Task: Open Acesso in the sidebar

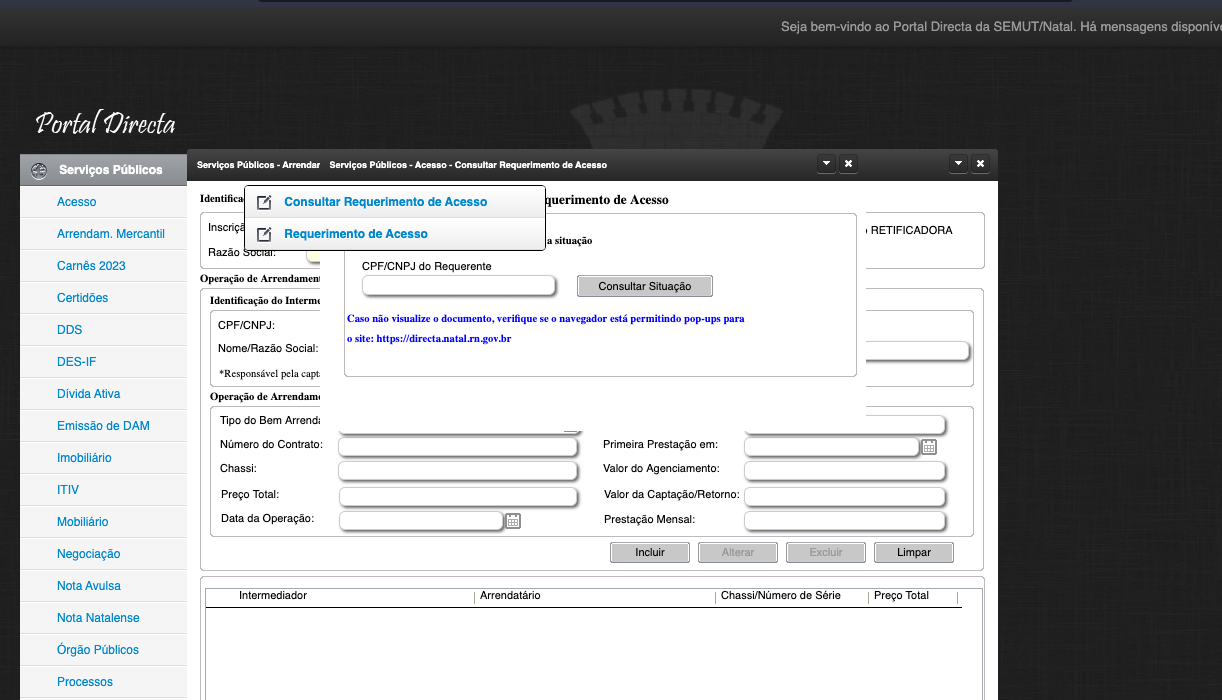Action: [77, 202]
